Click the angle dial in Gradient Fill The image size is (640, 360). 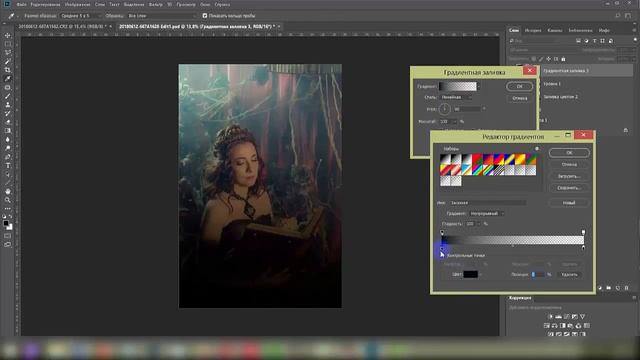point(444,109)
